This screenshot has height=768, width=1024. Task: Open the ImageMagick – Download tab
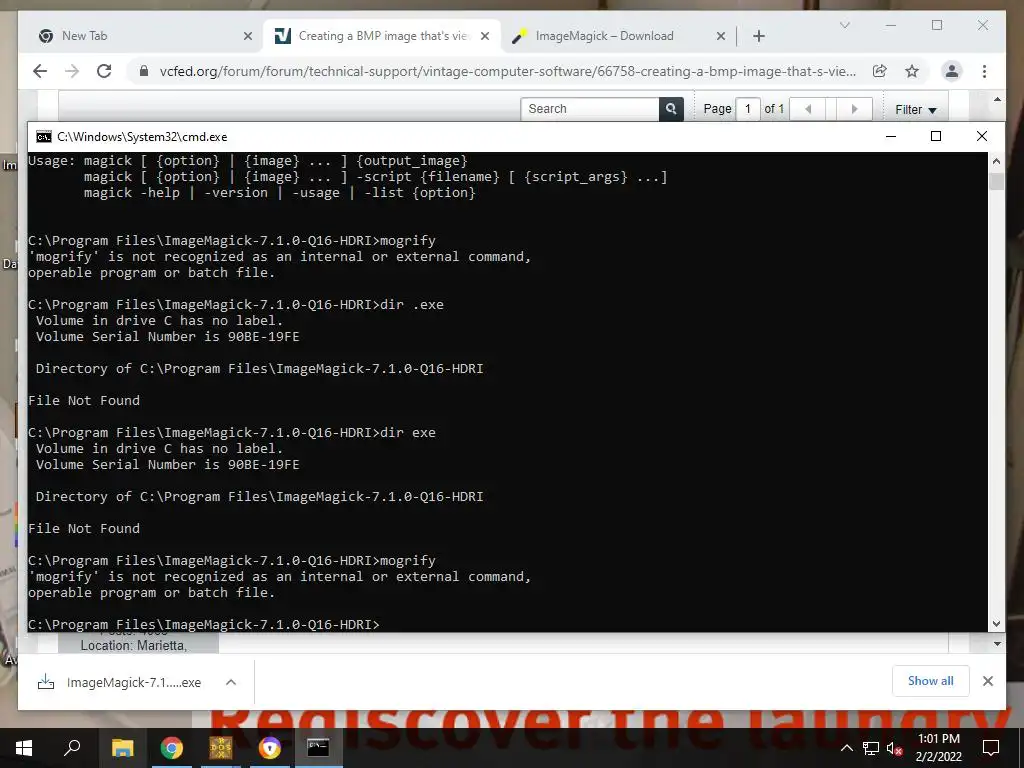click(604, 36)
